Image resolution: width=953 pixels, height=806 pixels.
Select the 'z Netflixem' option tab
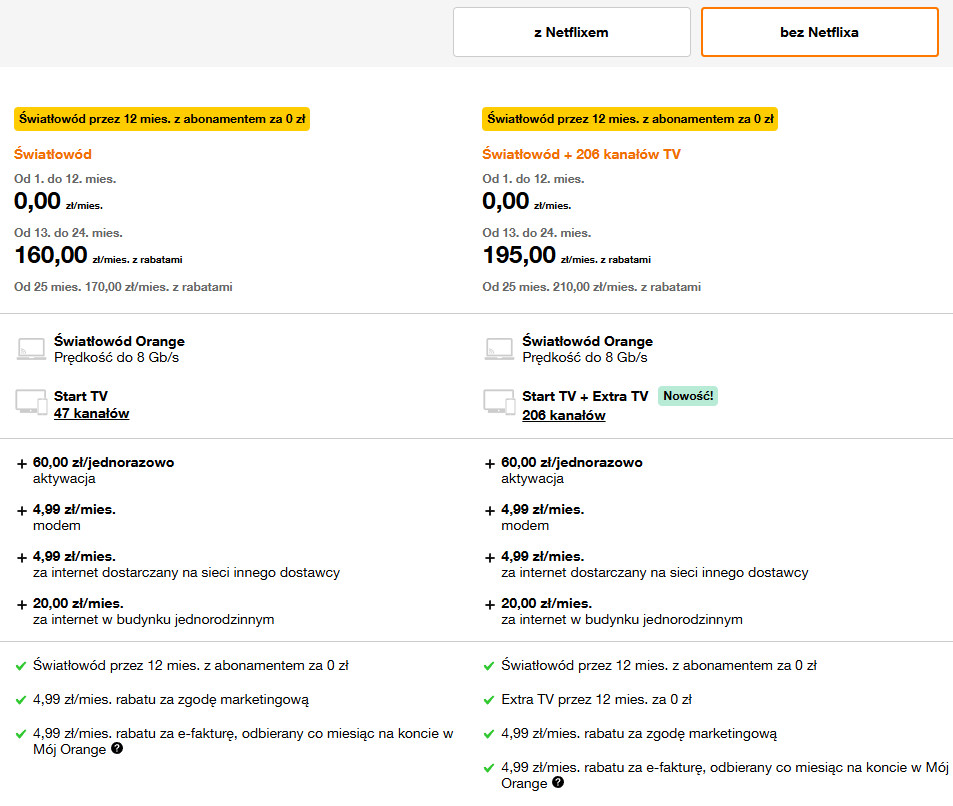(x=571, y=32)
